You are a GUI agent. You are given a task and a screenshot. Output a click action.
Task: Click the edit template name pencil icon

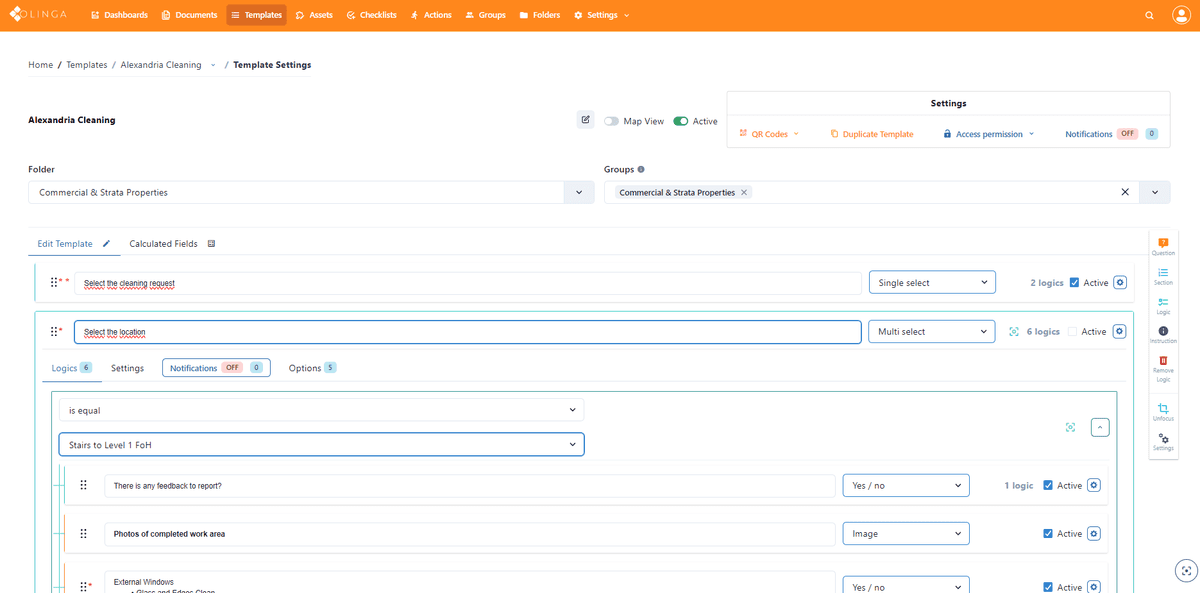(585, 120)
